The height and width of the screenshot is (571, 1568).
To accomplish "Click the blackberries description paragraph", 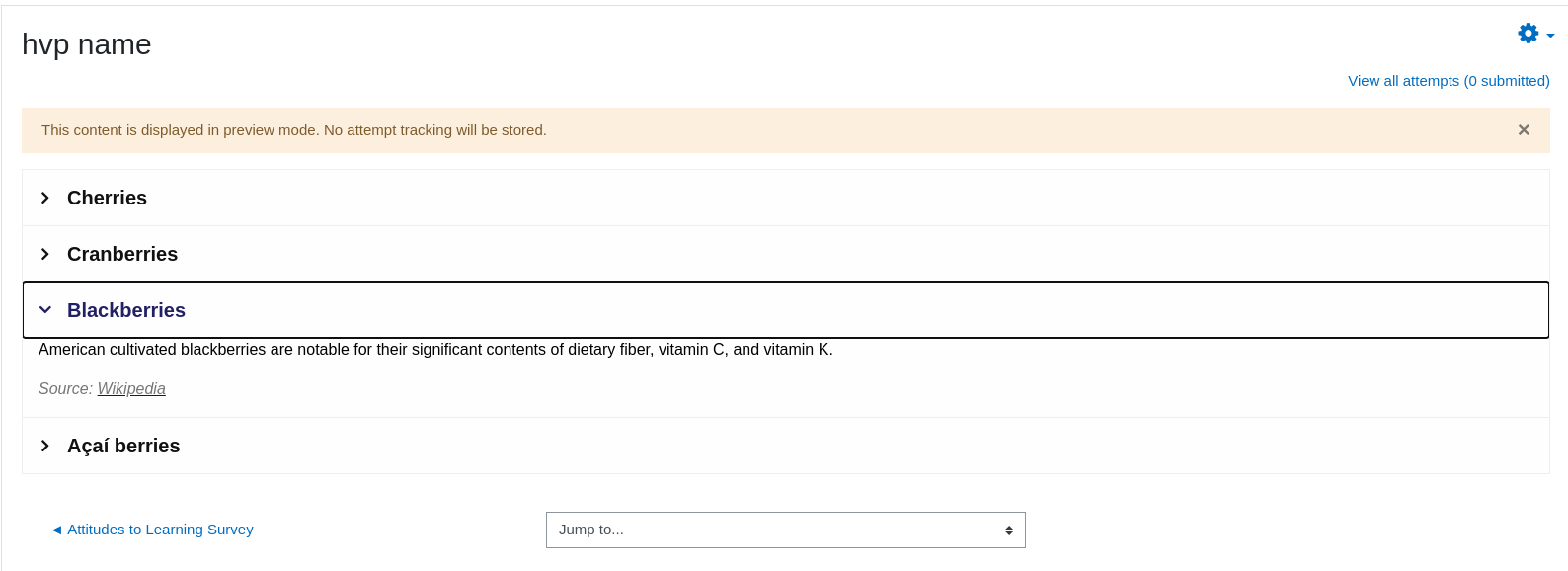I will point(435,350).
